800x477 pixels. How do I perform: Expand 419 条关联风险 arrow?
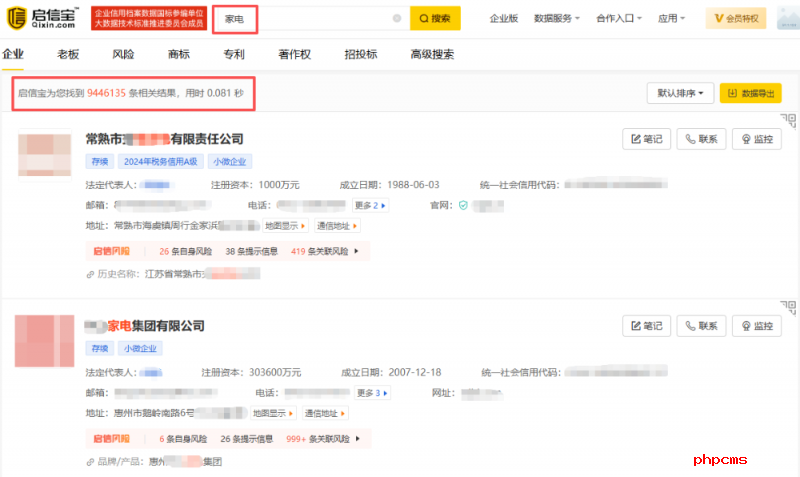point(356,252)
